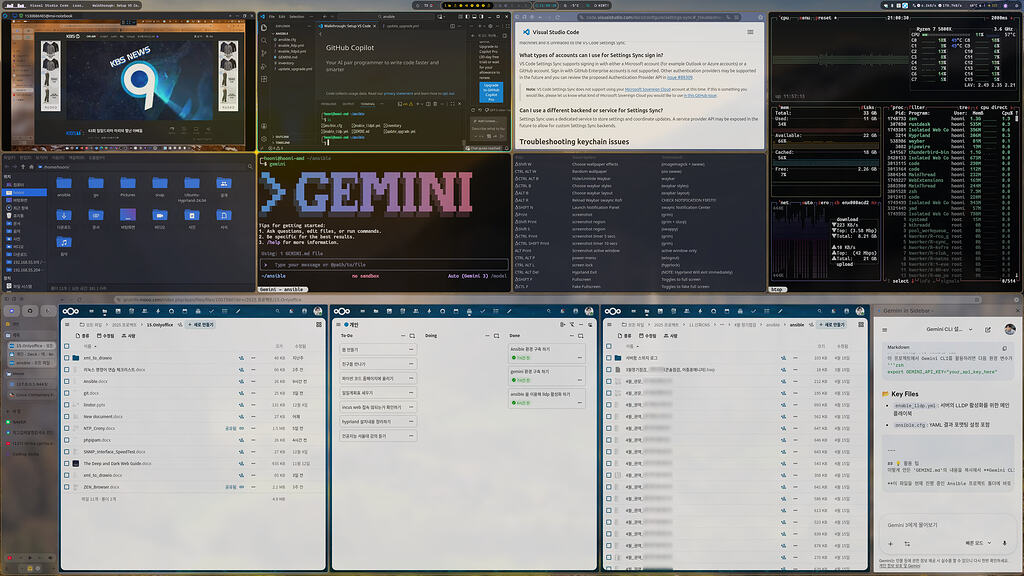Open the Pictures folder in file manager
Image resolution: width=1024 pixels, height=576 pixels.
pyautogui.click(x=127, y=184)
